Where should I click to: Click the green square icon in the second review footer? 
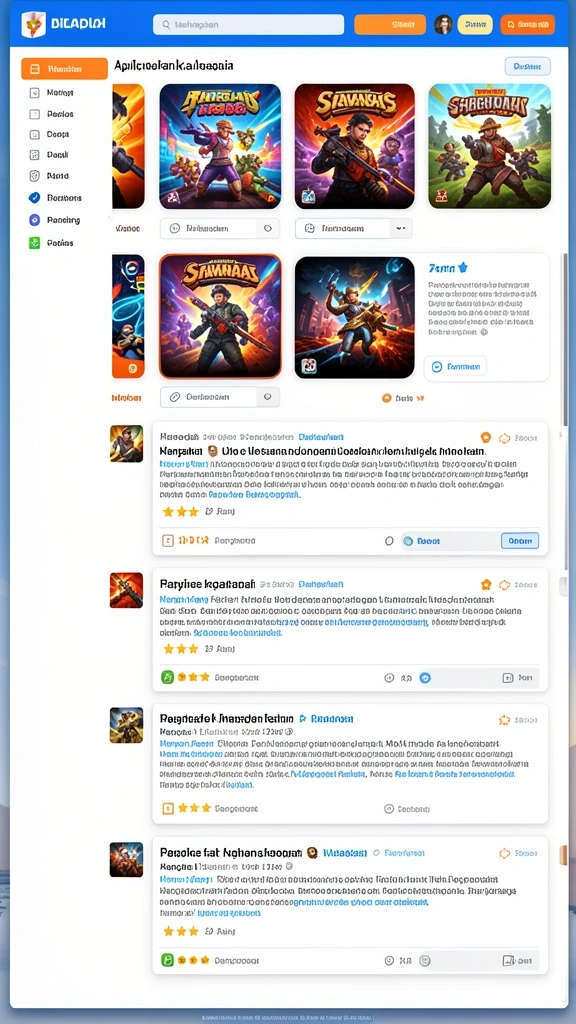pos(168,677)
